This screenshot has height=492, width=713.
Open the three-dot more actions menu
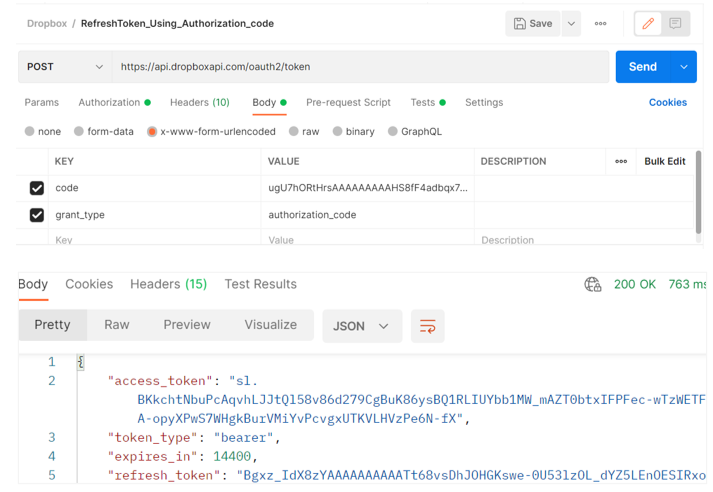[600, 24]
